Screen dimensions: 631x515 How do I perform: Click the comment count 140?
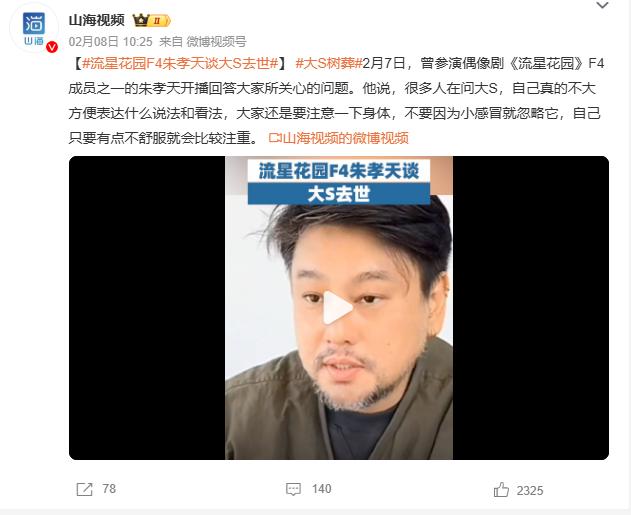pos(322,489)
